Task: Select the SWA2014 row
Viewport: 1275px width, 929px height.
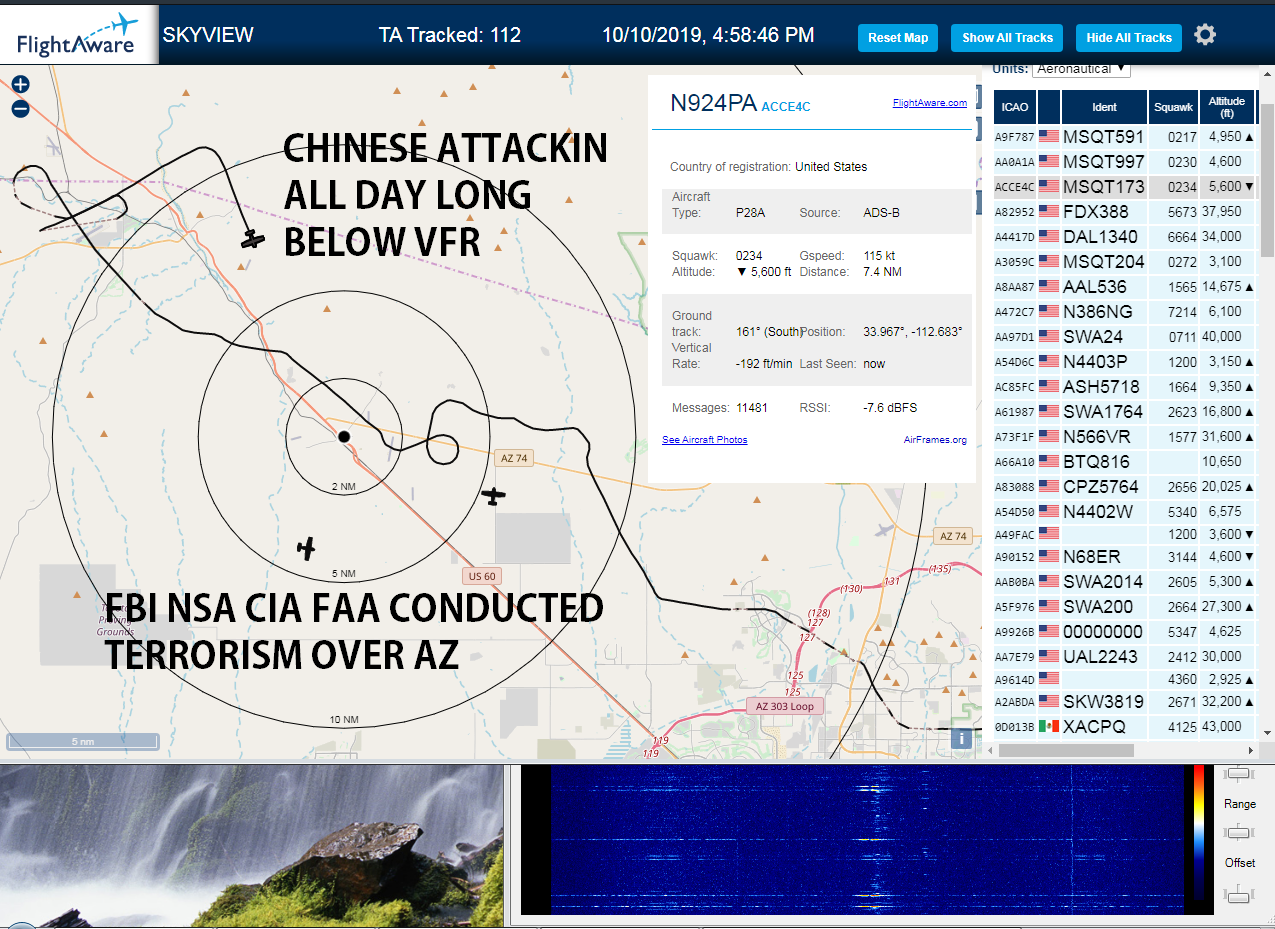Action: click(x=1124, y=581)
